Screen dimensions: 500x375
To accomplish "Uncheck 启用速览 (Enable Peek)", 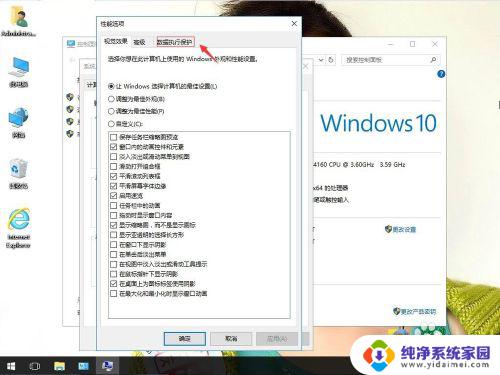I will tap(113, 195).
